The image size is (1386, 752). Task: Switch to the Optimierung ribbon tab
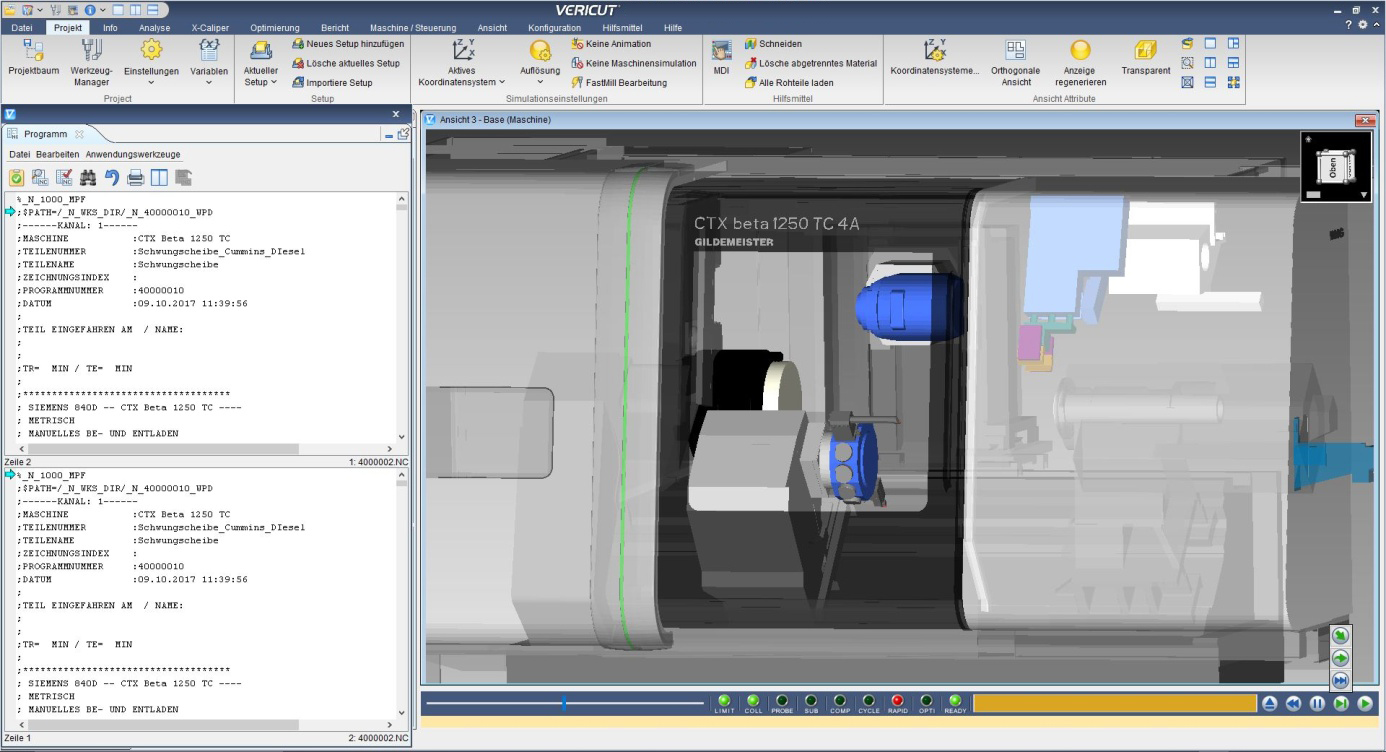[x=274, y=28]
